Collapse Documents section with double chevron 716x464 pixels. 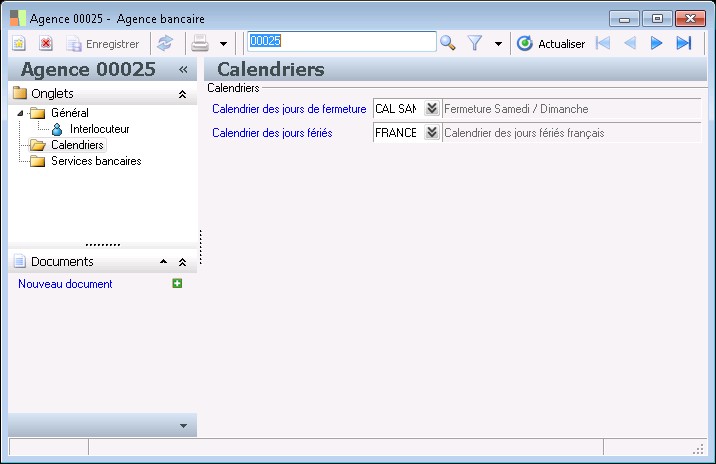click(x=182, y=262)
